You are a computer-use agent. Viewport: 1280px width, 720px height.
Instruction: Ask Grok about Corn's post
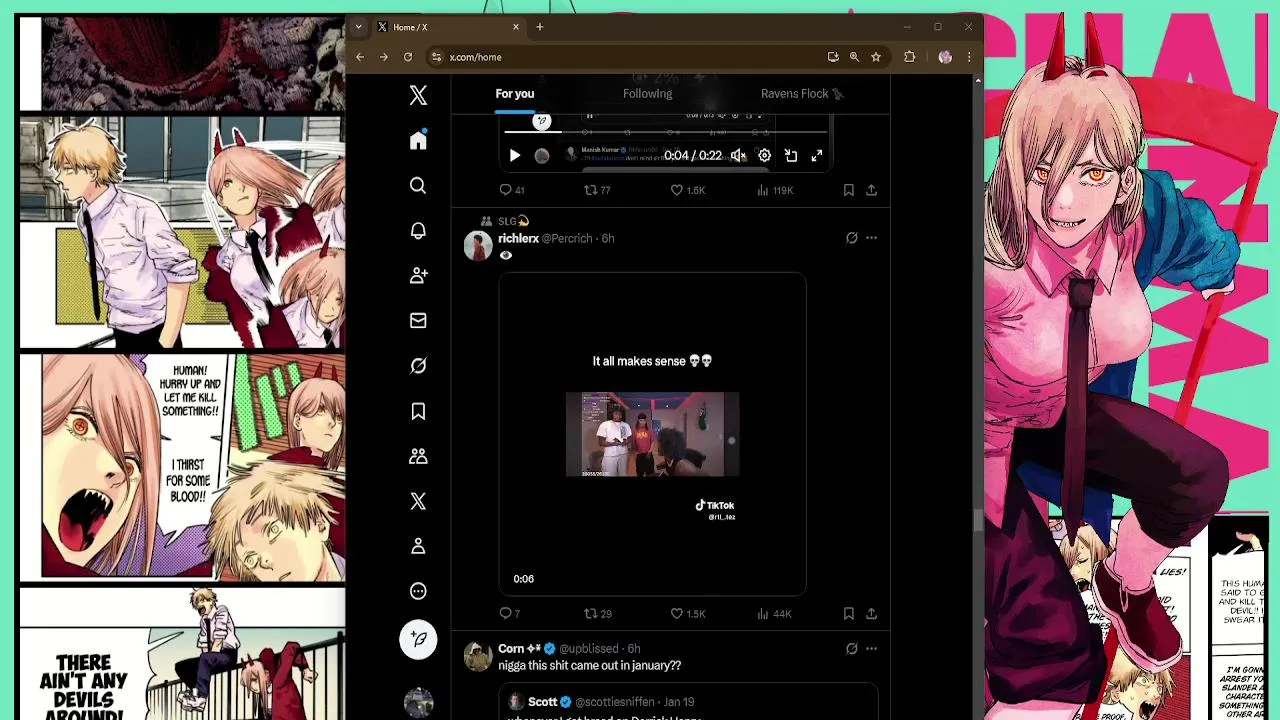pyautogui.click(x=851, y=648)
